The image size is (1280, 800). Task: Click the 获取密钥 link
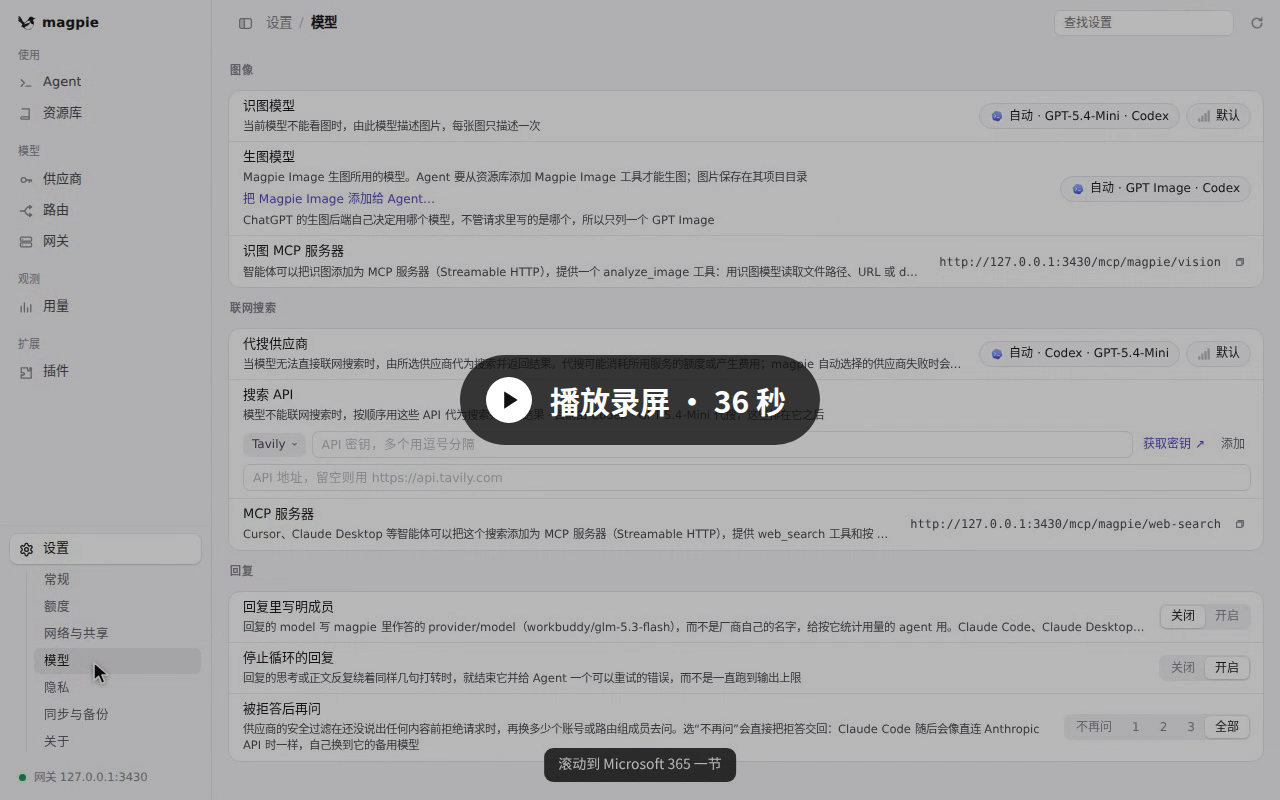pos(1173,444)
